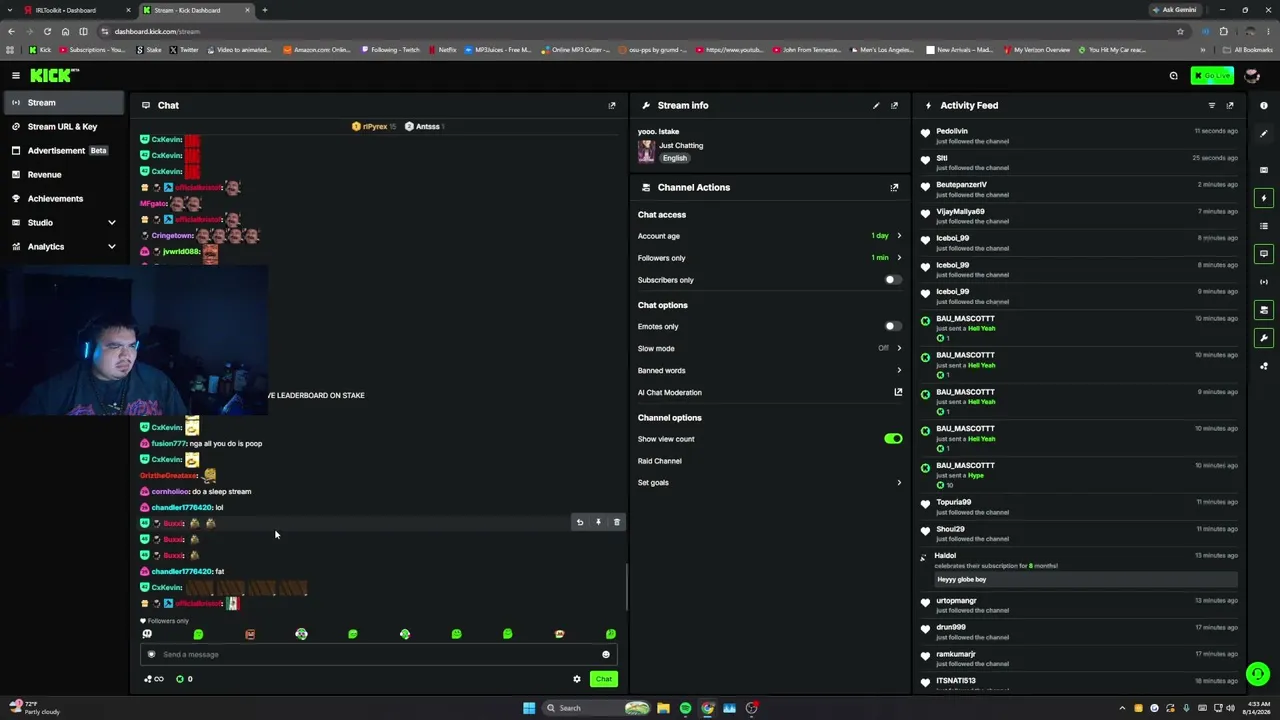
Task: Click username chandler1776420 on the 'fat' message
Action: 182,571
